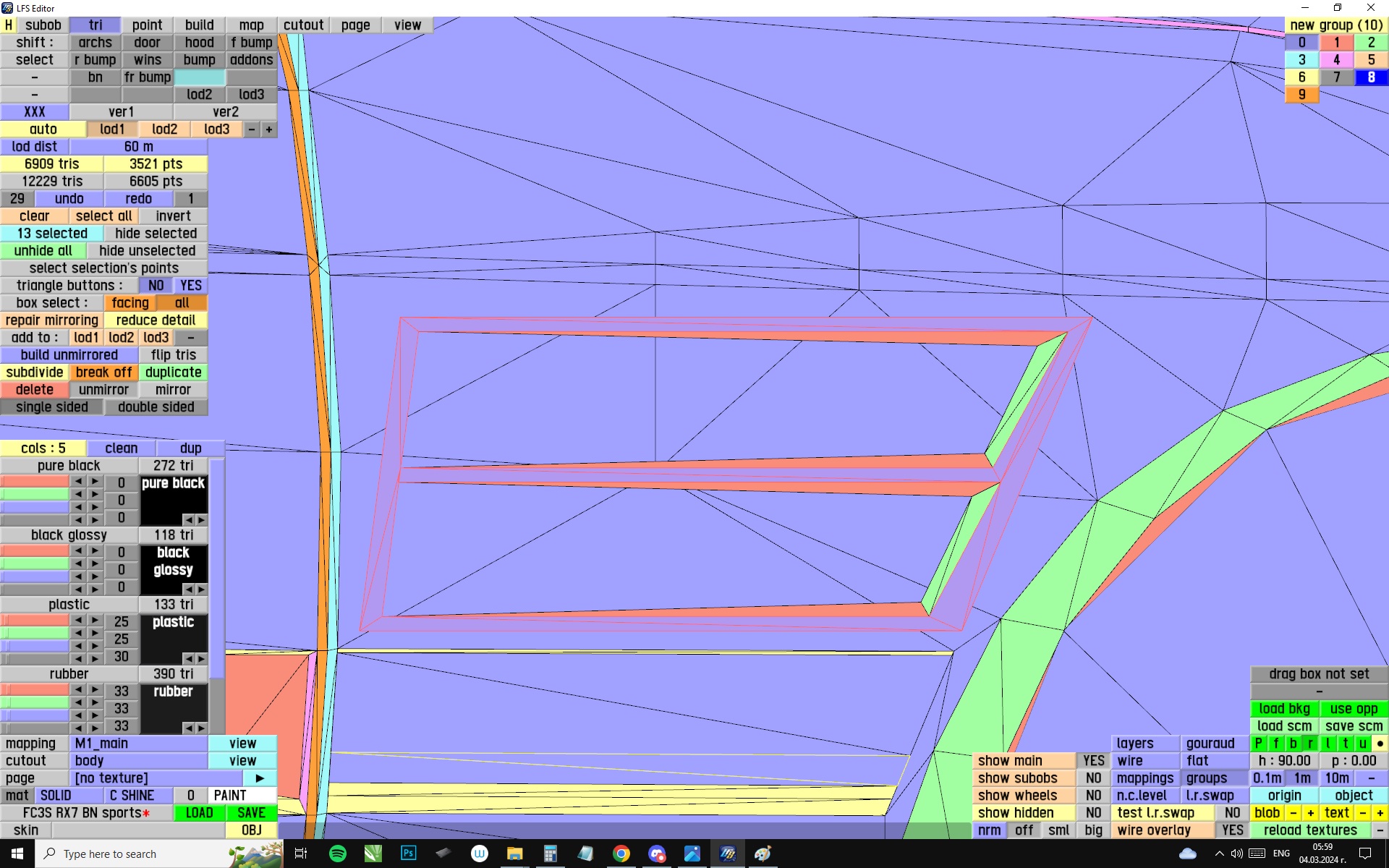Click the duplicate button

click(x=173, y=373)
